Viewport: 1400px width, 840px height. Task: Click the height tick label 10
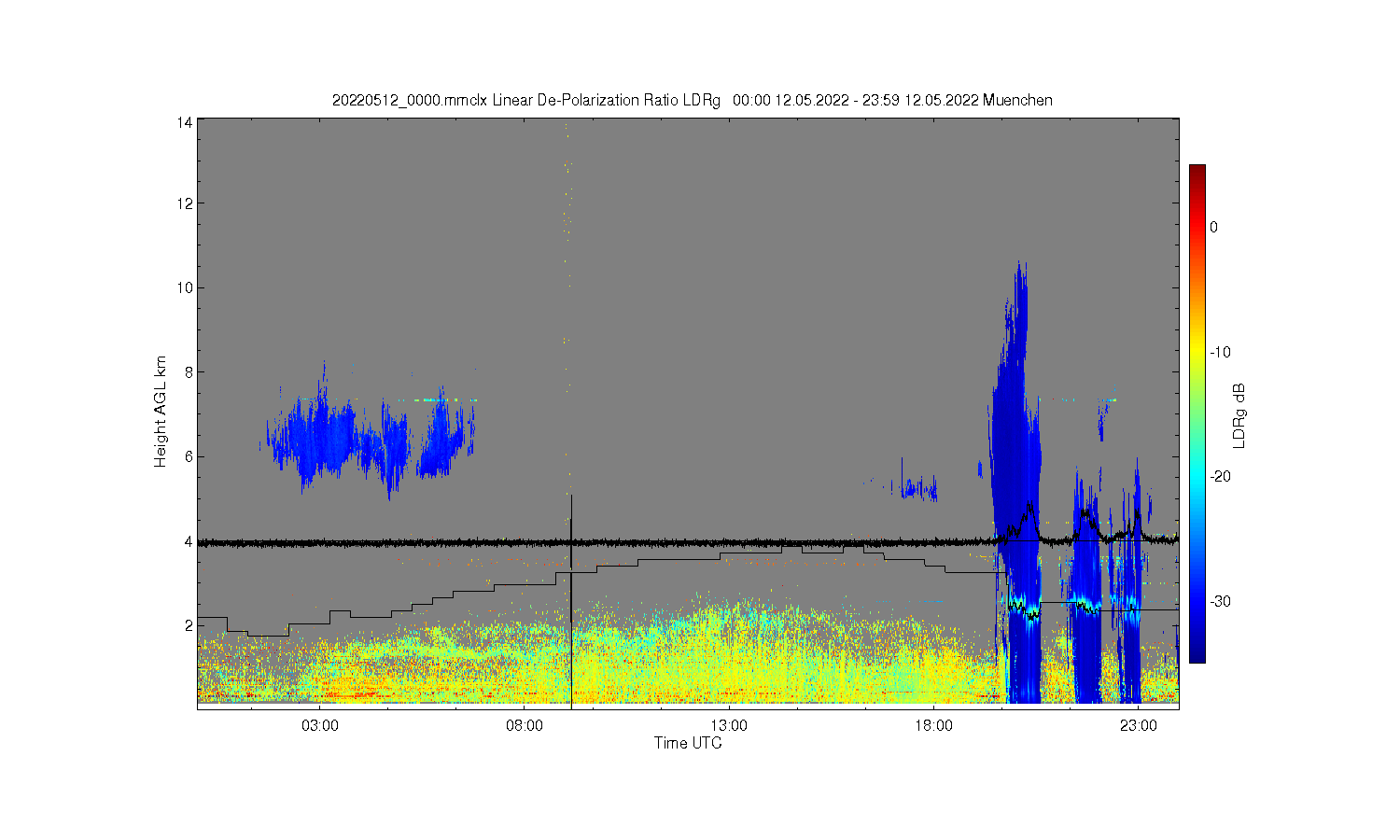click(x=186, y=287)
